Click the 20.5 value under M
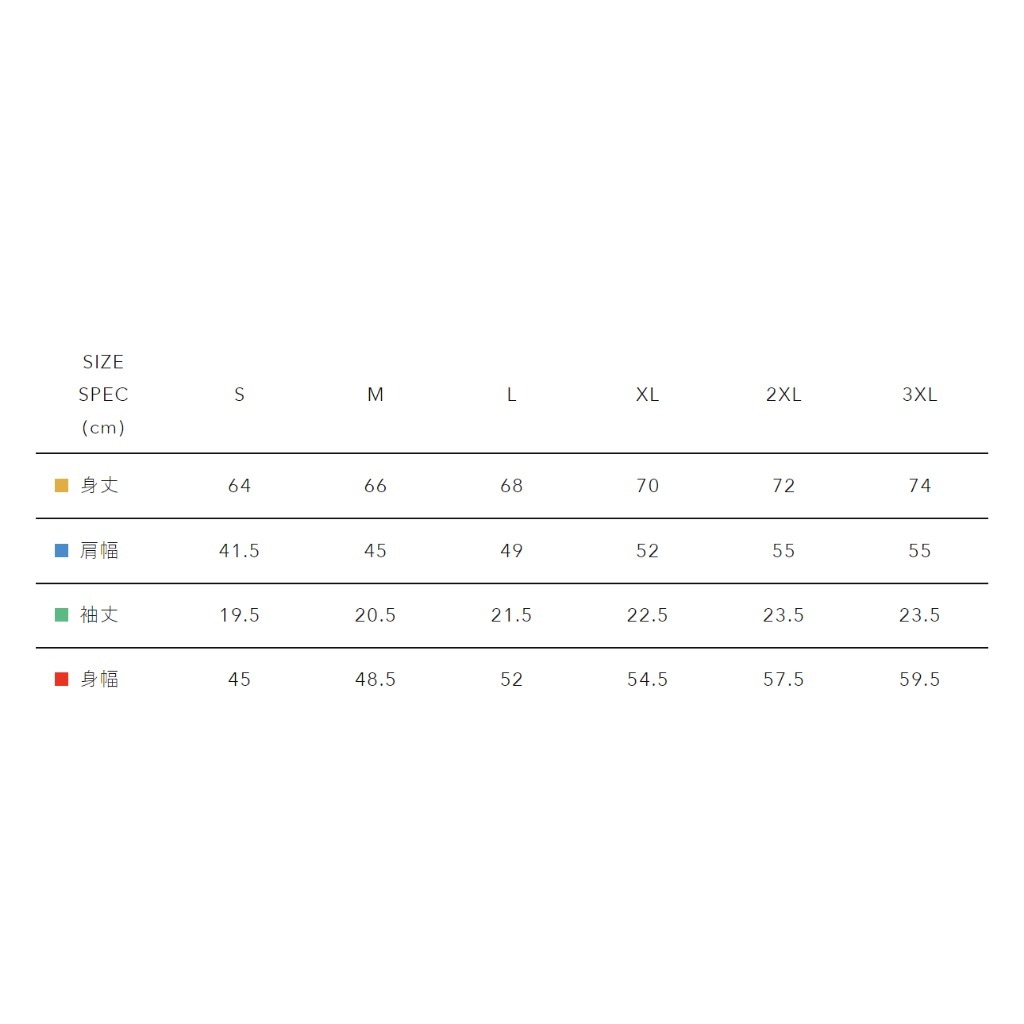The width and height of the screenshot is (1024, 1024). click(x=375, y=615)
